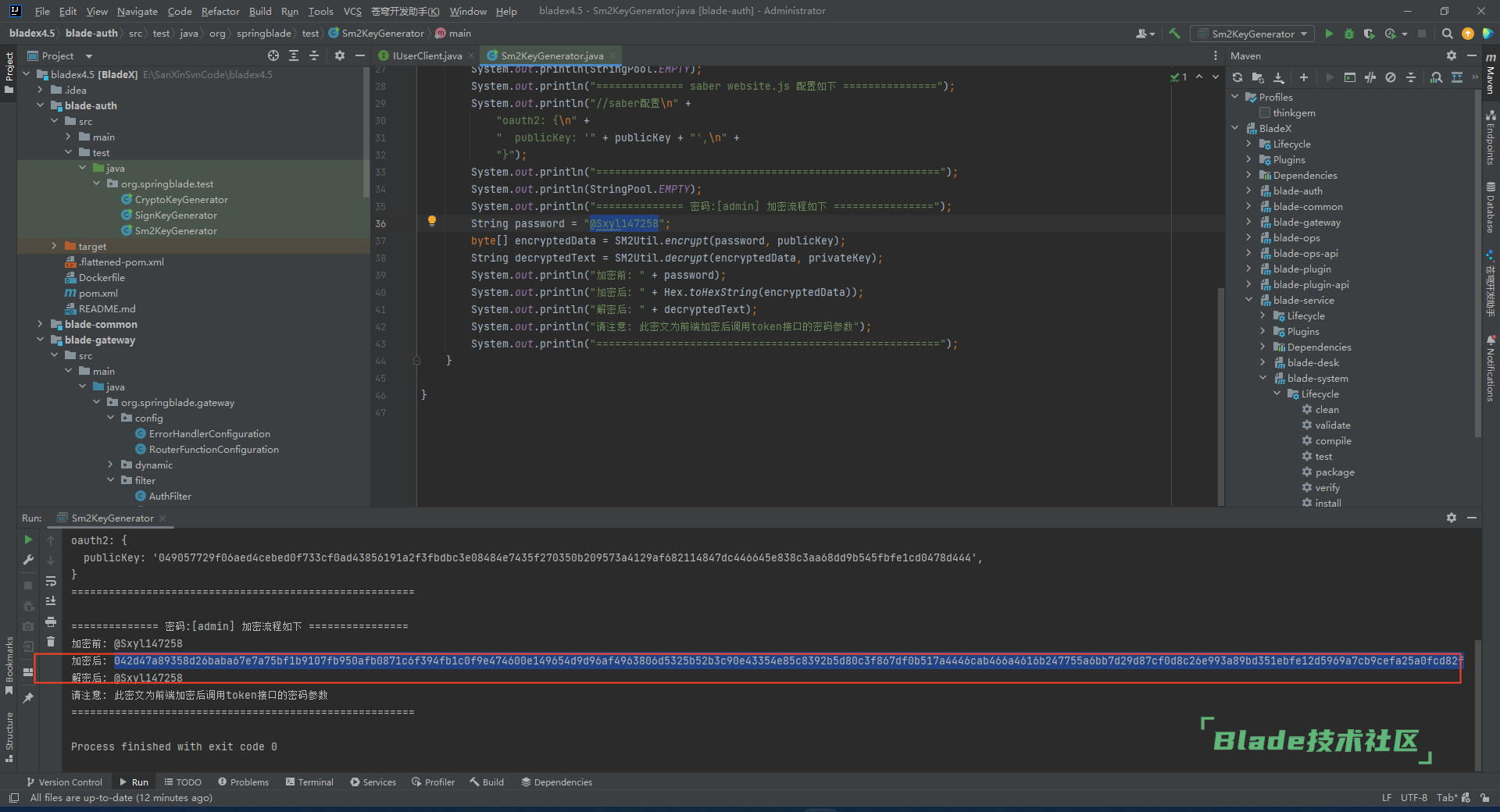This screenshot has width=1500, height=812.
Task: Run with Coverage icon in main toolbar
Action: (1369, 34)
